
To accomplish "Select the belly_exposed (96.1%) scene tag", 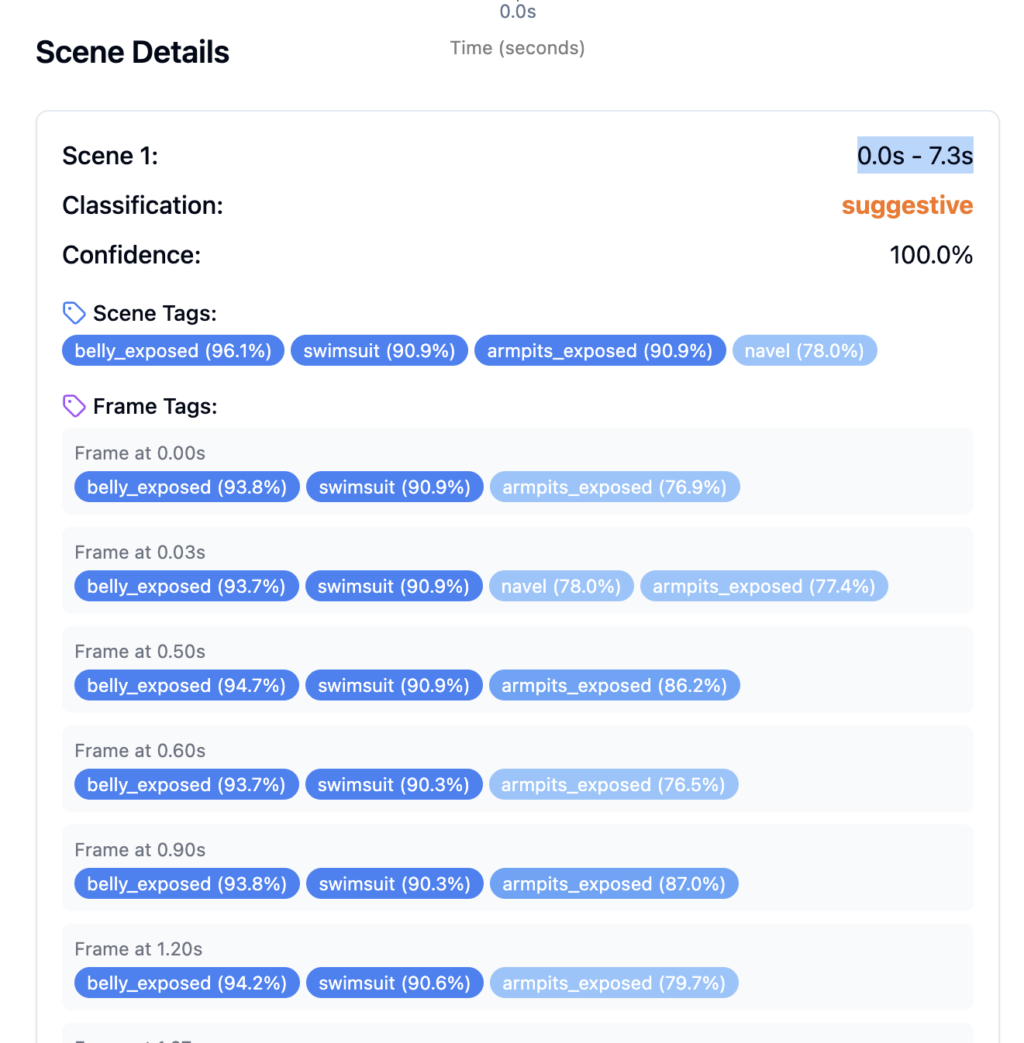I will pos(172,350).
